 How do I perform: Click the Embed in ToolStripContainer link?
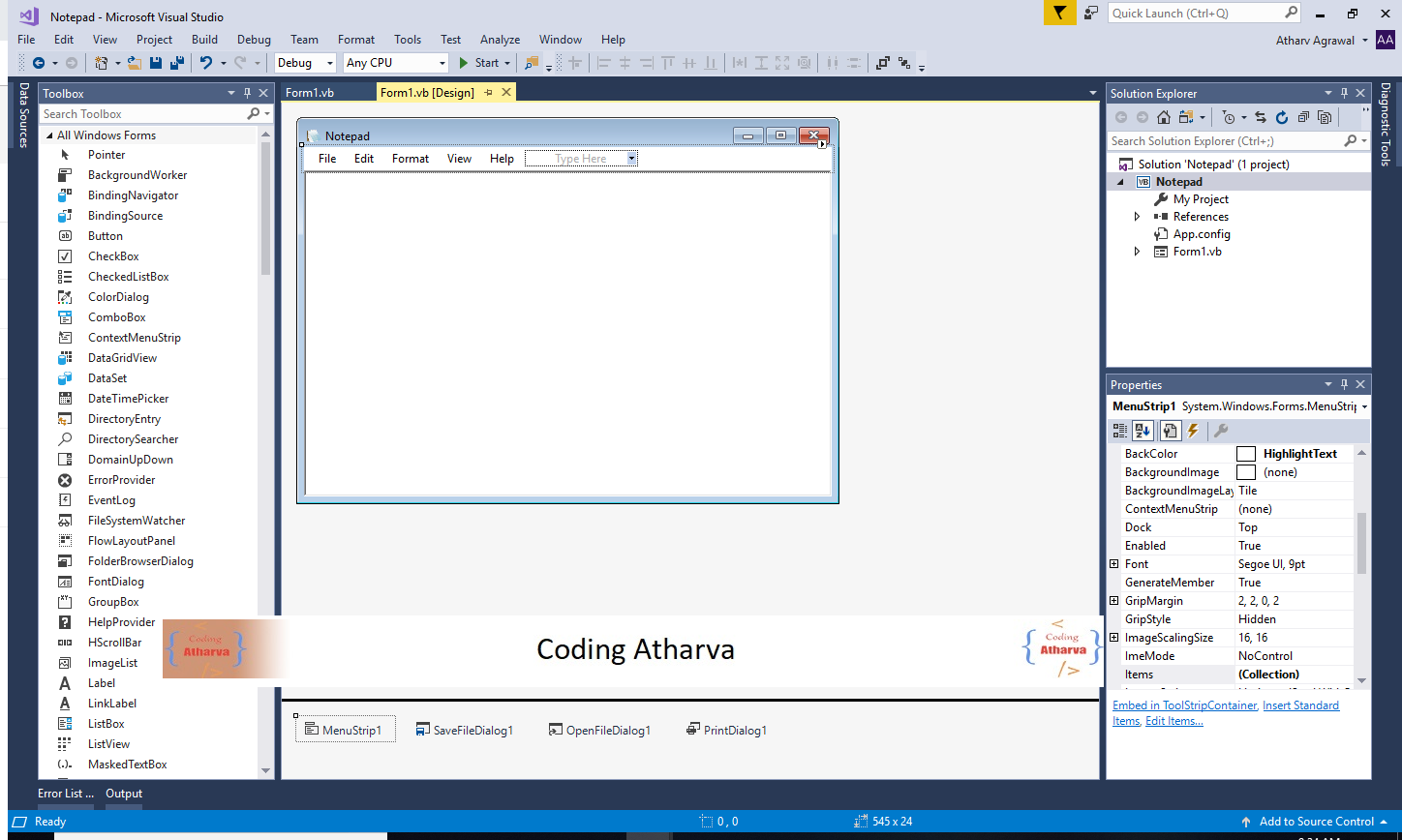click(x=1184, y=705)
